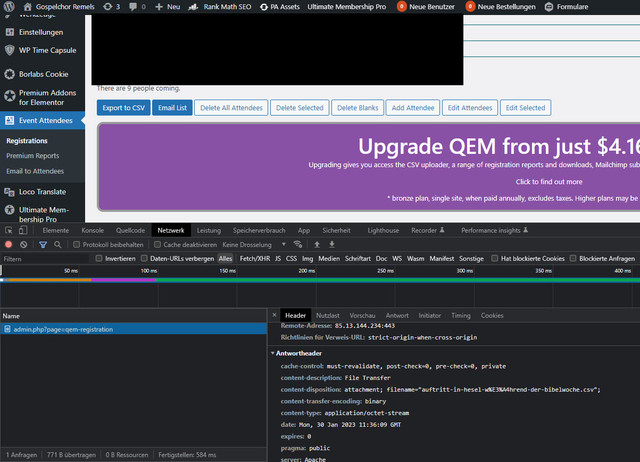
Task: Open the comments bubble icon
Action: (133, 7)
